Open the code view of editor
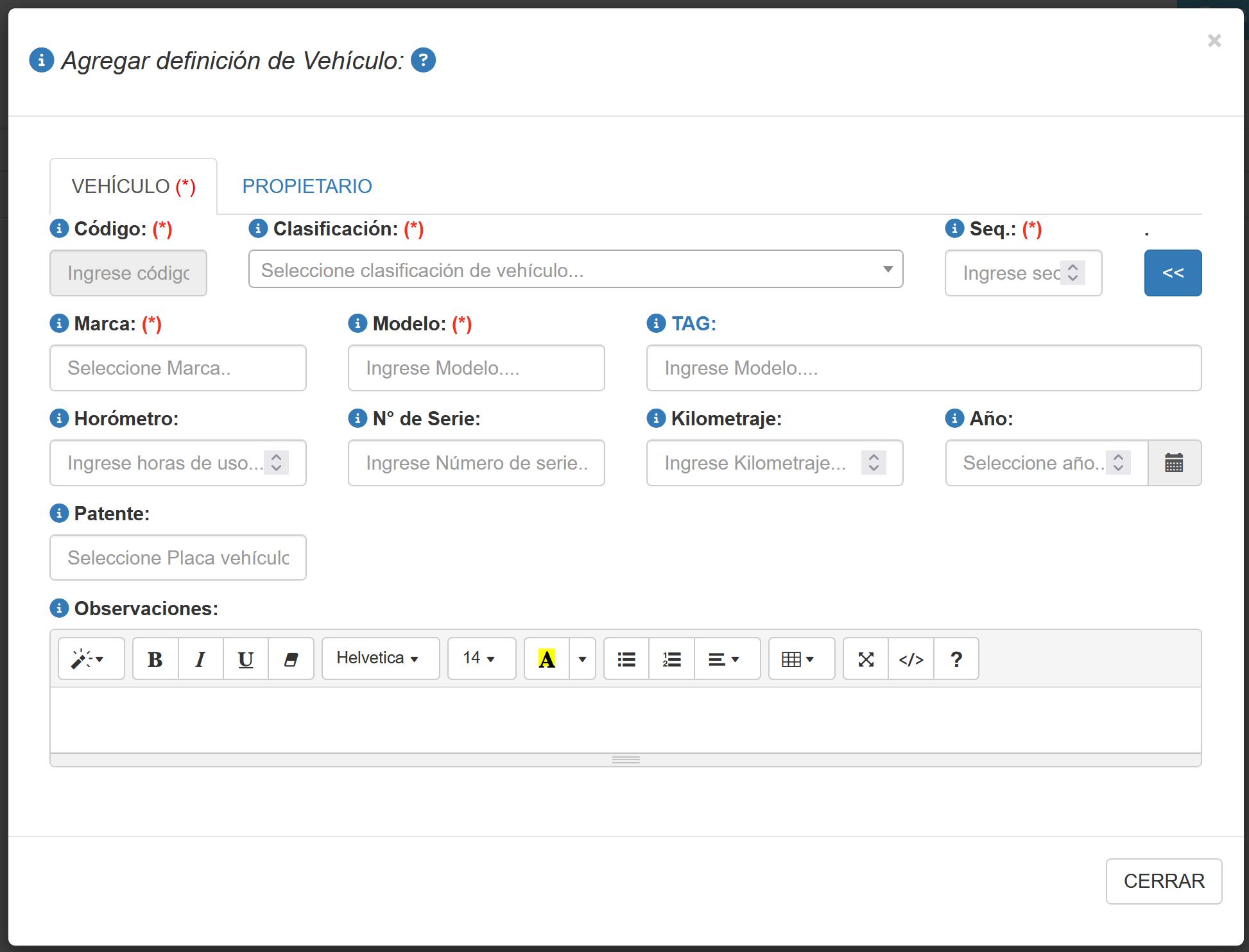 click(911, 659)
